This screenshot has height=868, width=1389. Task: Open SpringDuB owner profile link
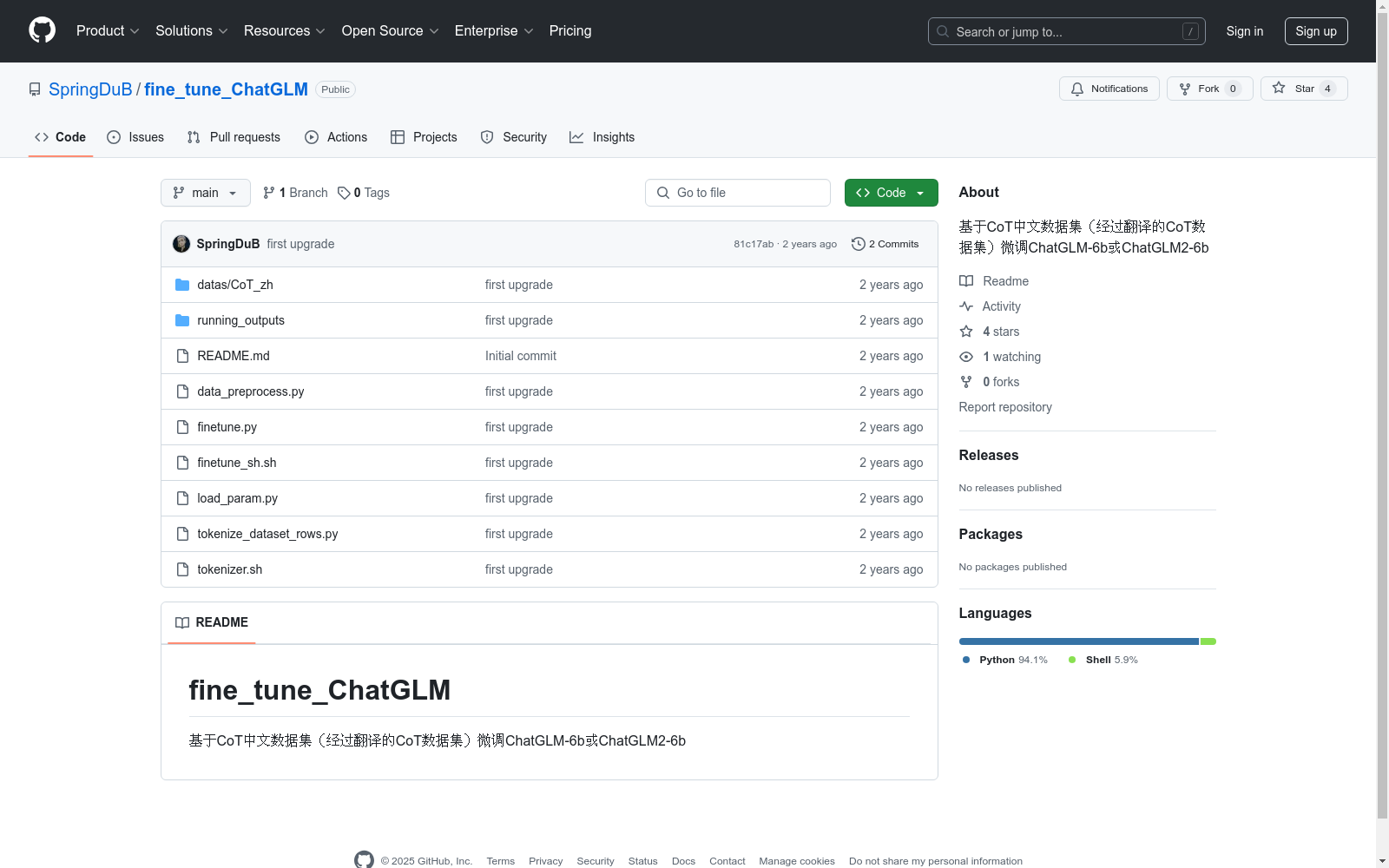[x=90, y=89]
